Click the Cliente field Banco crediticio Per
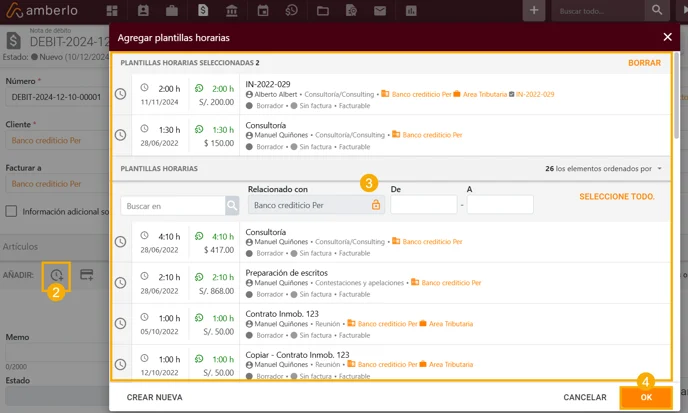This screenshot has width=688, height=413. click(56, 140)
